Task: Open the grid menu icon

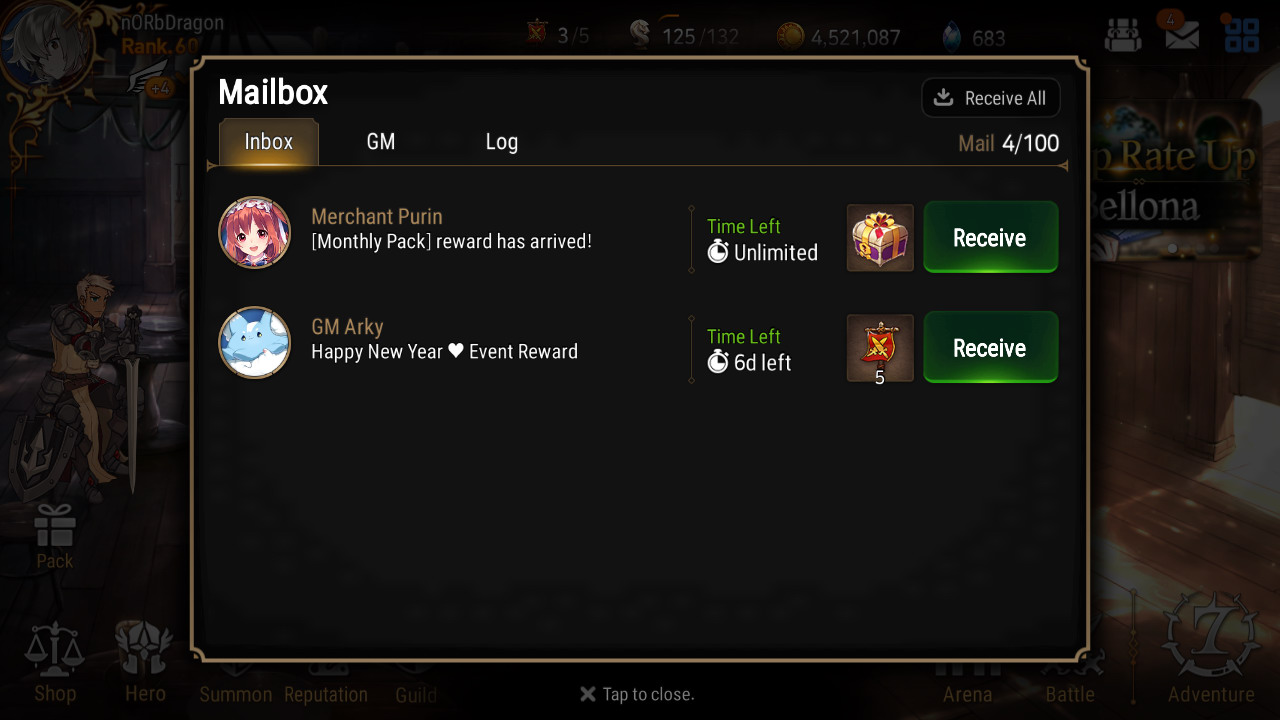Action: (1242, 34)
